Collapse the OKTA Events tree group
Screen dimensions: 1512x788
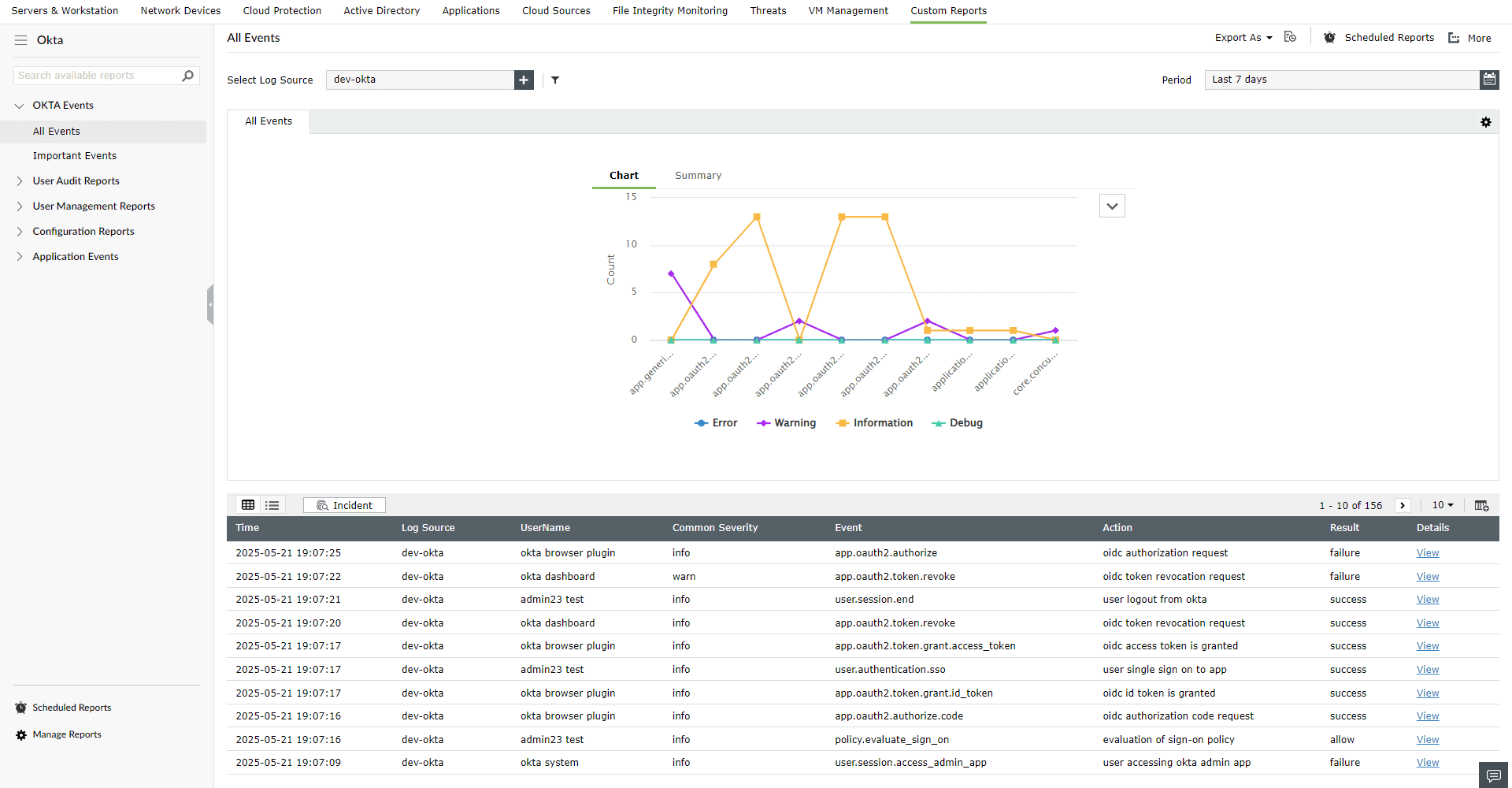[20, 106]
